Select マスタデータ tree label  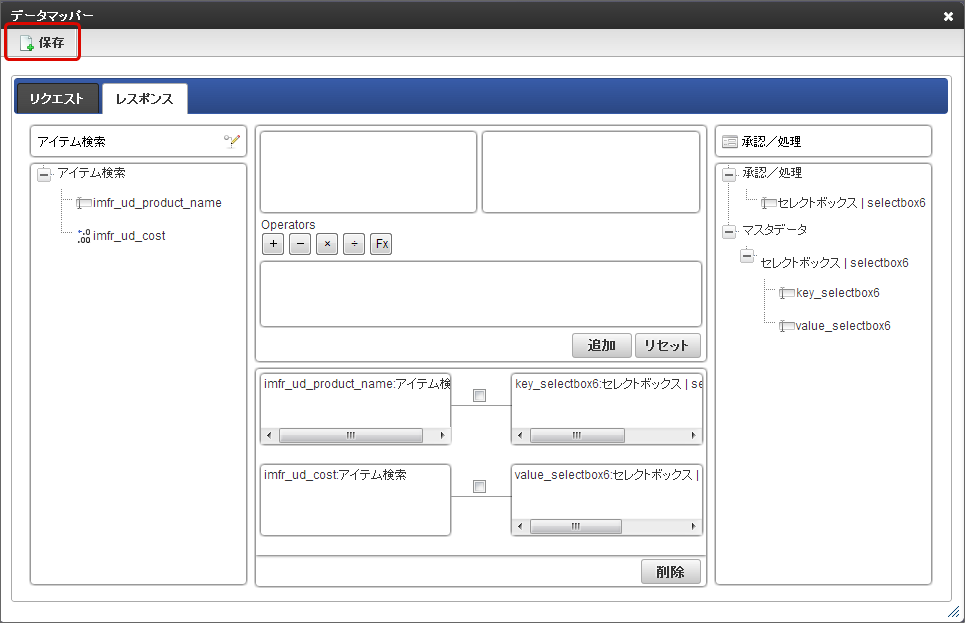coord(775,230)
